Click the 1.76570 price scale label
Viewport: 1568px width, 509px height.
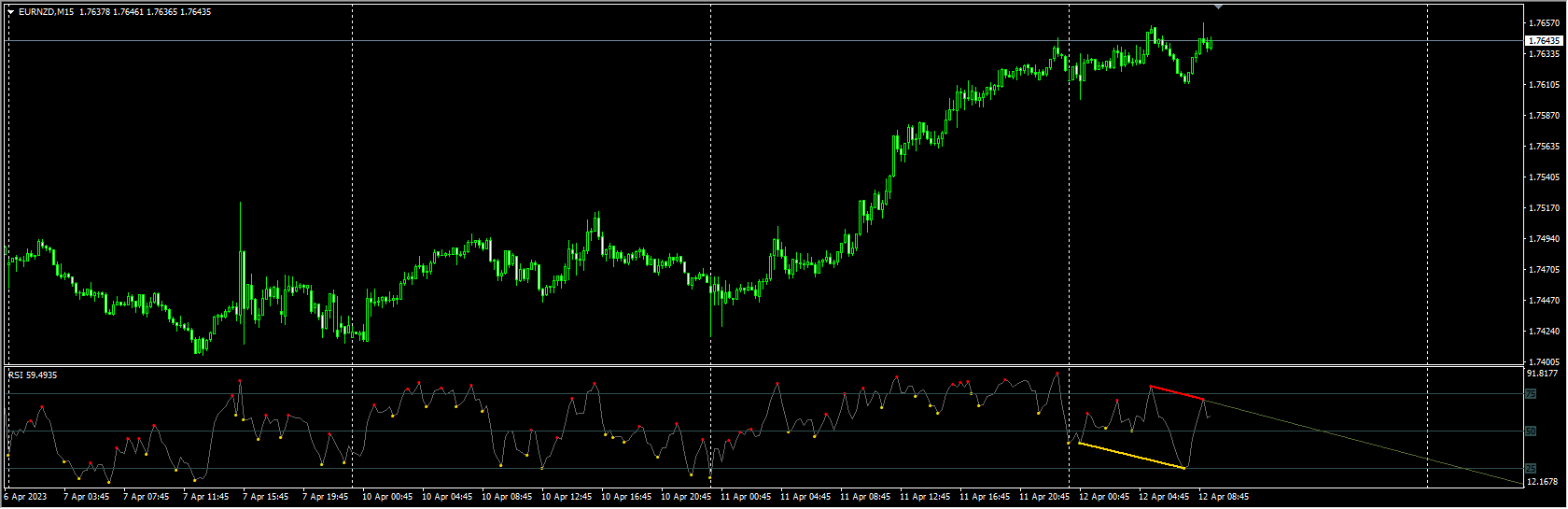[1544, 22]
